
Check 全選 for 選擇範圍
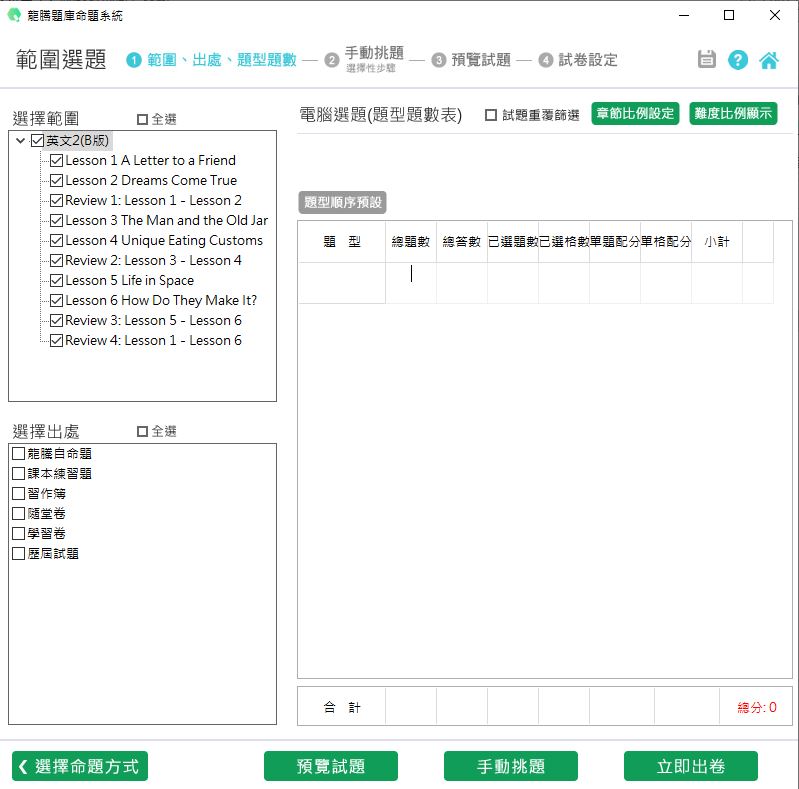click(142, 119)
